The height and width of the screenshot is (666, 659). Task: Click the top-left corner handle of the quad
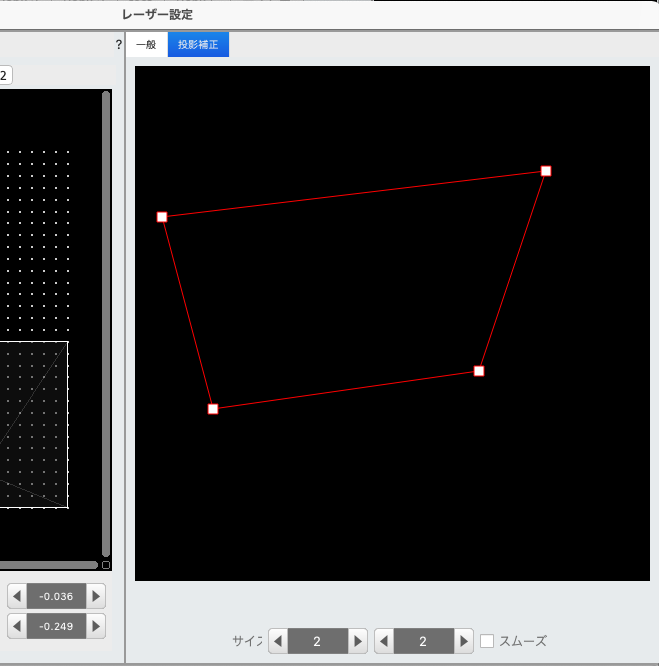162,217
